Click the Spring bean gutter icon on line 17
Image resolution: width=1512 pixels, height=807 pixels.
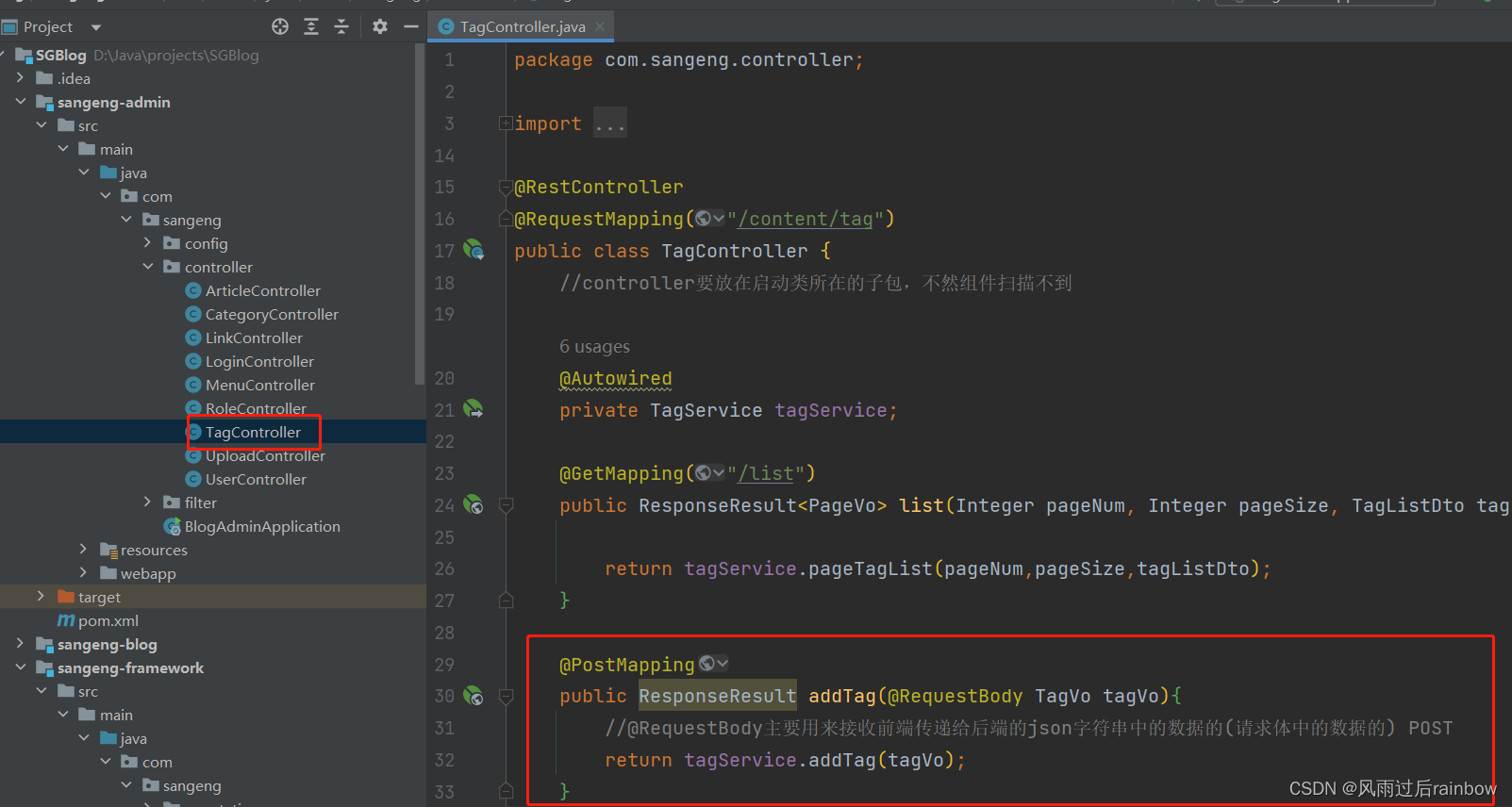[474, 251]
